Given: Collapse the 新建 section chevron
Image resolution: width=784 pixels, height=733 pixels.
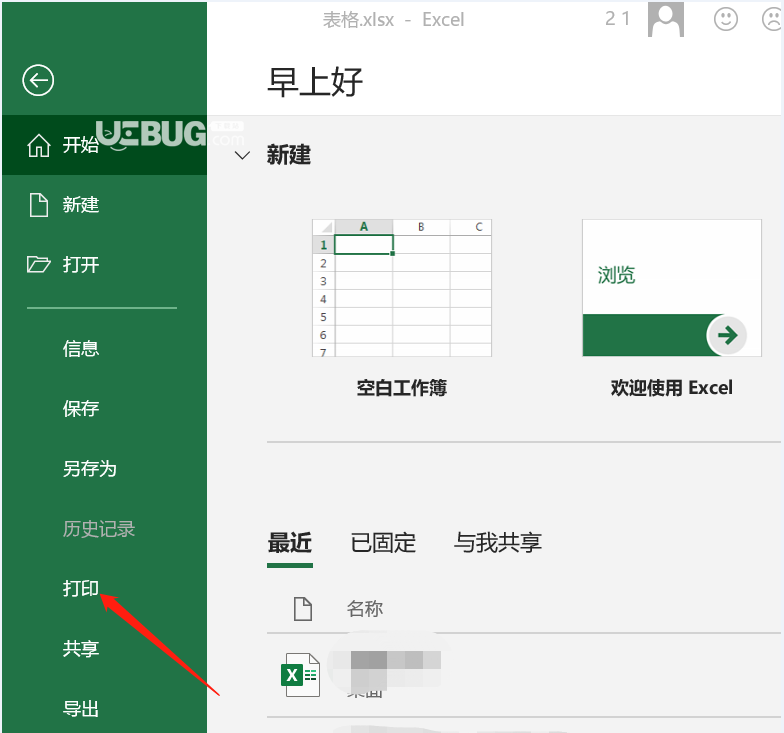Looking at the screenshot, I should point(242,155).
